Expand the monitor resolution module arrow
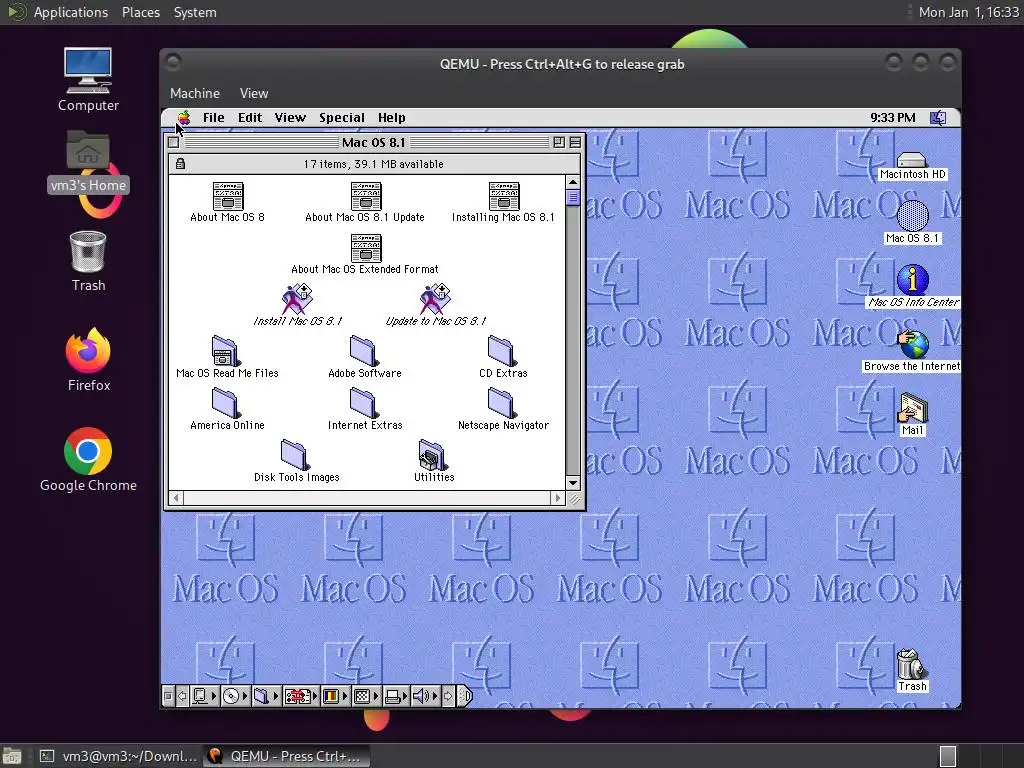The width and height of the screenshot is (1024, 768). 376,696
